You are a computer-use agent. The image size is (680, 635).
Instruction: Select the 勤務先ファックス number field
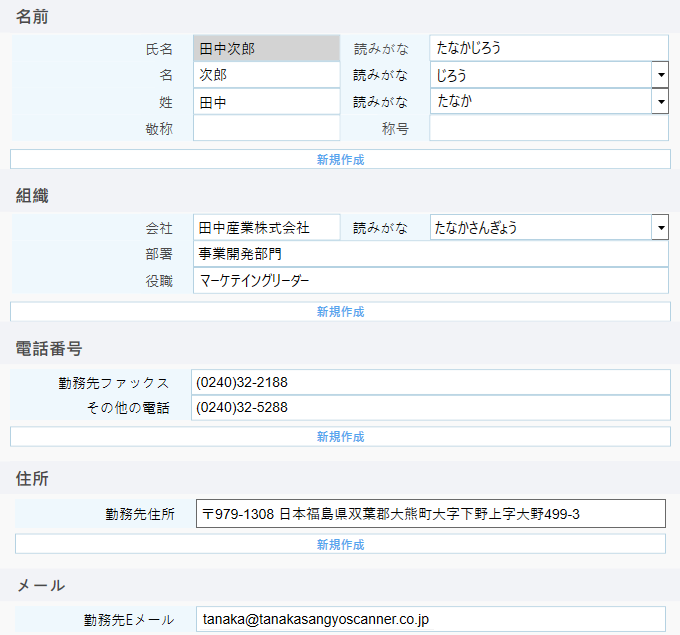pyautogui.click(x=430, y=382)
